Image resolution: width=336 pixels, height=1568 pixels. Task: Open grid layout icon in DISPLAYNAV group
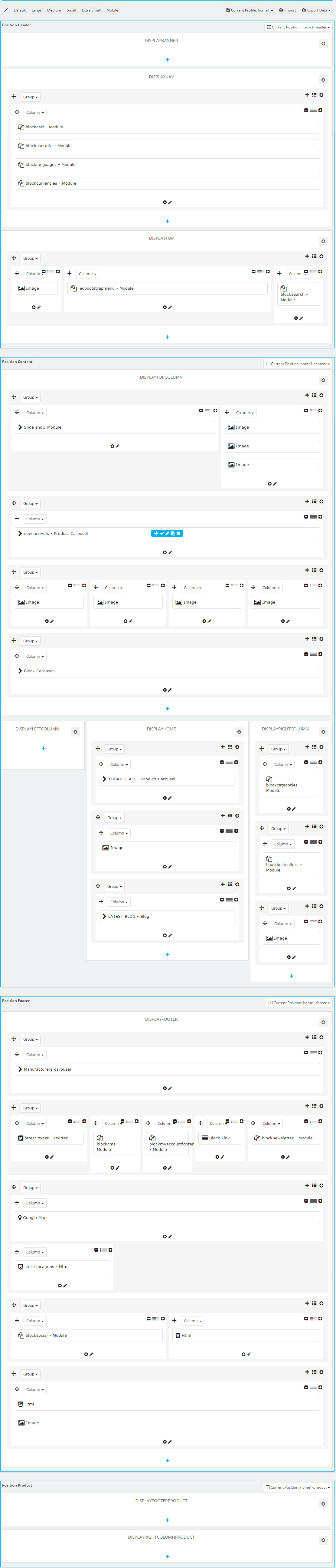(x=314, y=94)
